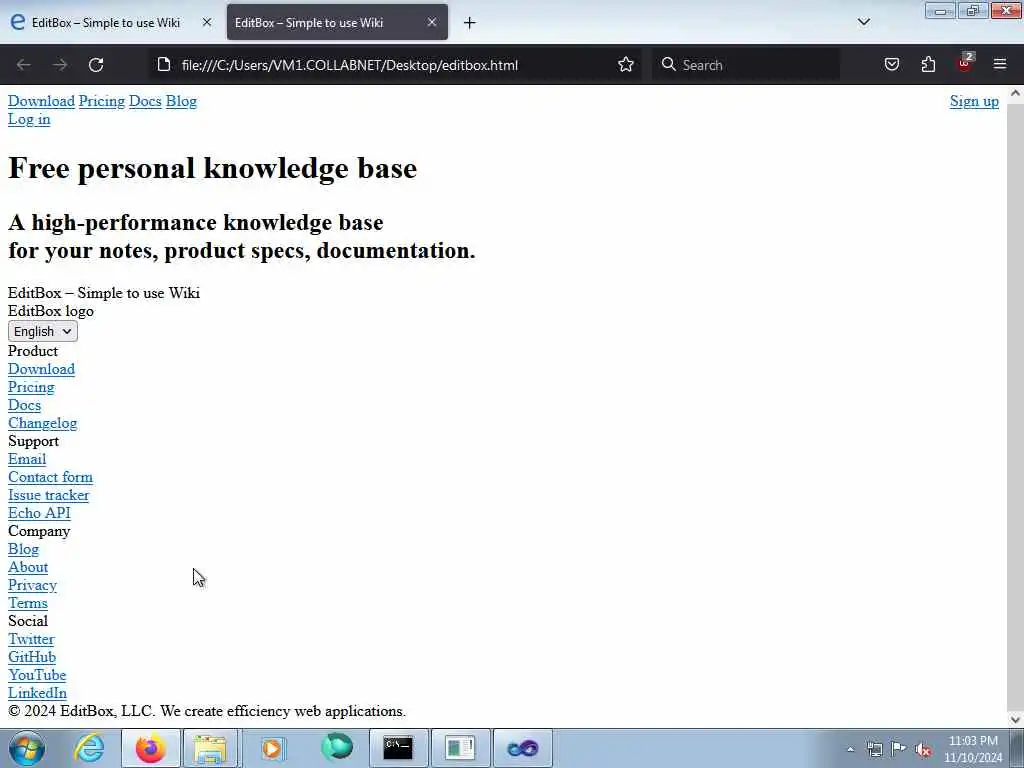The image size is (1024, 768).
Task: Open the GitHub link
Action: [32, 657]
